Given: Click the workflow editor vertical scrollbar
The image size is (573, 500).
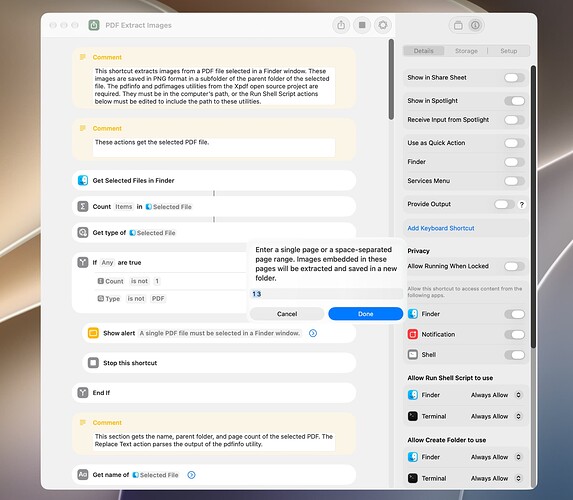Looking at the screenshot, I should tap(391, 79).
